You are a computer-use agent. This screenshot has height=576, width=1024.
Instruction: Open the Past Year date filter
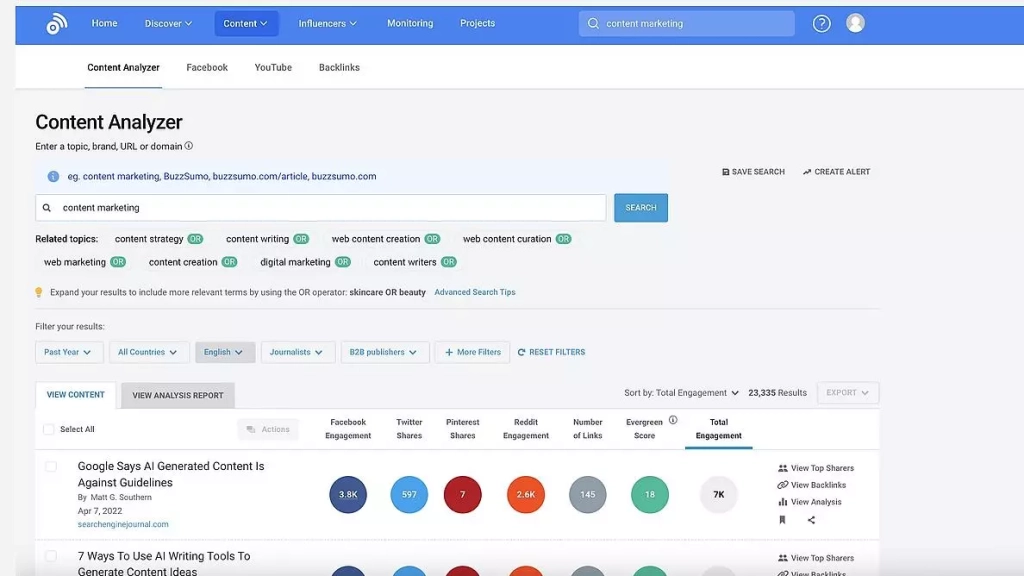(x=68, y=352)
